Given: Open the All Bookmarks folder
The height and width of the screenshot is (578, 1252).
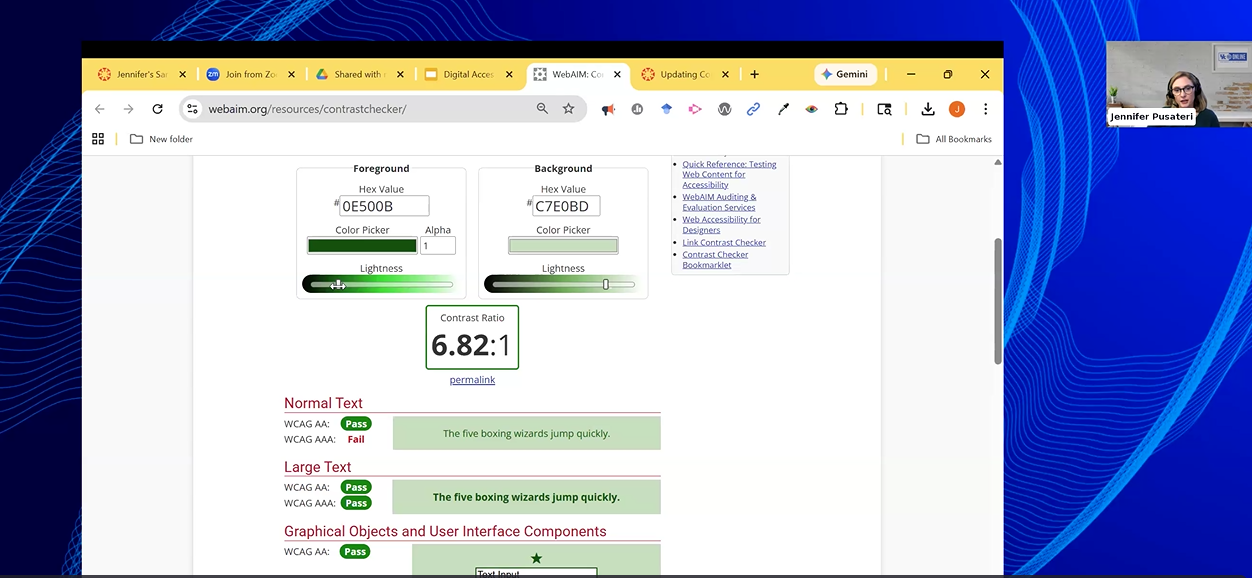Looking at the screenshot, I should [954, 139].
